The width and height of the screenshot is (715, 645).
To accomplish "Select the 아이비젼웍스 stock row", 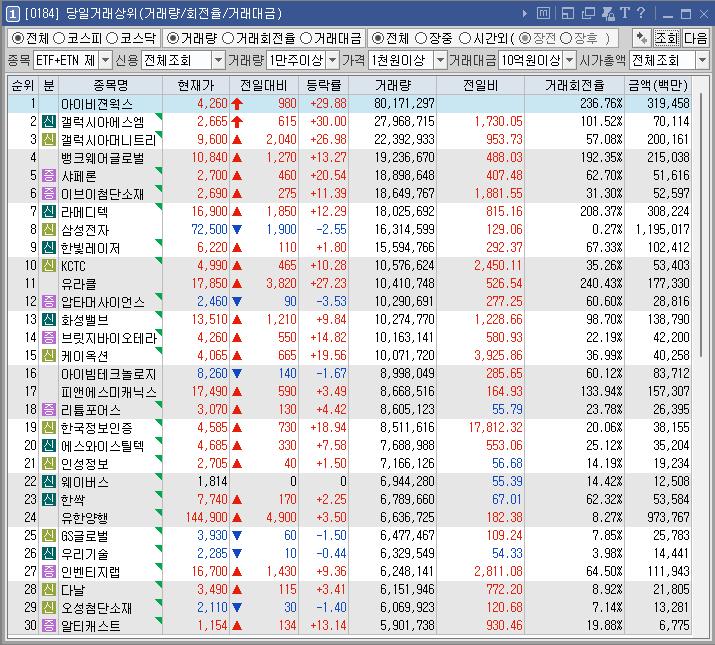I will (x=349, y=104).
